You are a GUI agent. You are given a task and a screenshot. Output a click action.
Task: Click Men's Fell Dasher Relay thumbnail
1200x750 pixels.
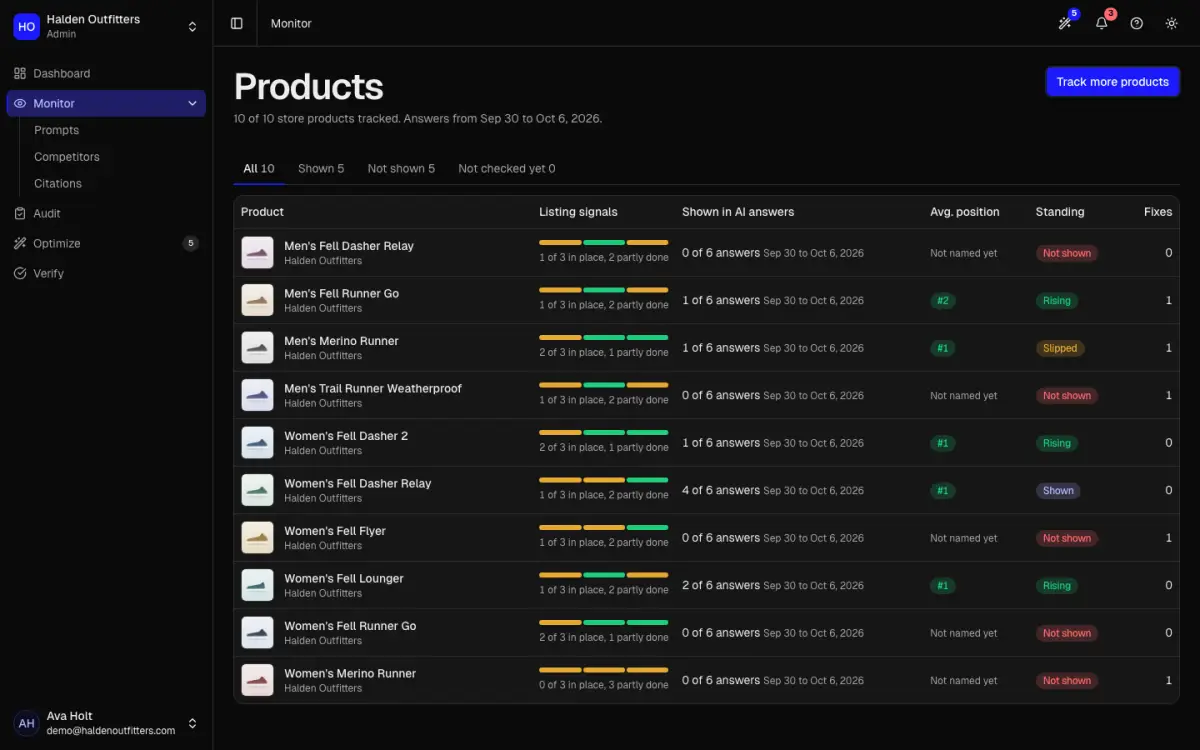(258, 253)
